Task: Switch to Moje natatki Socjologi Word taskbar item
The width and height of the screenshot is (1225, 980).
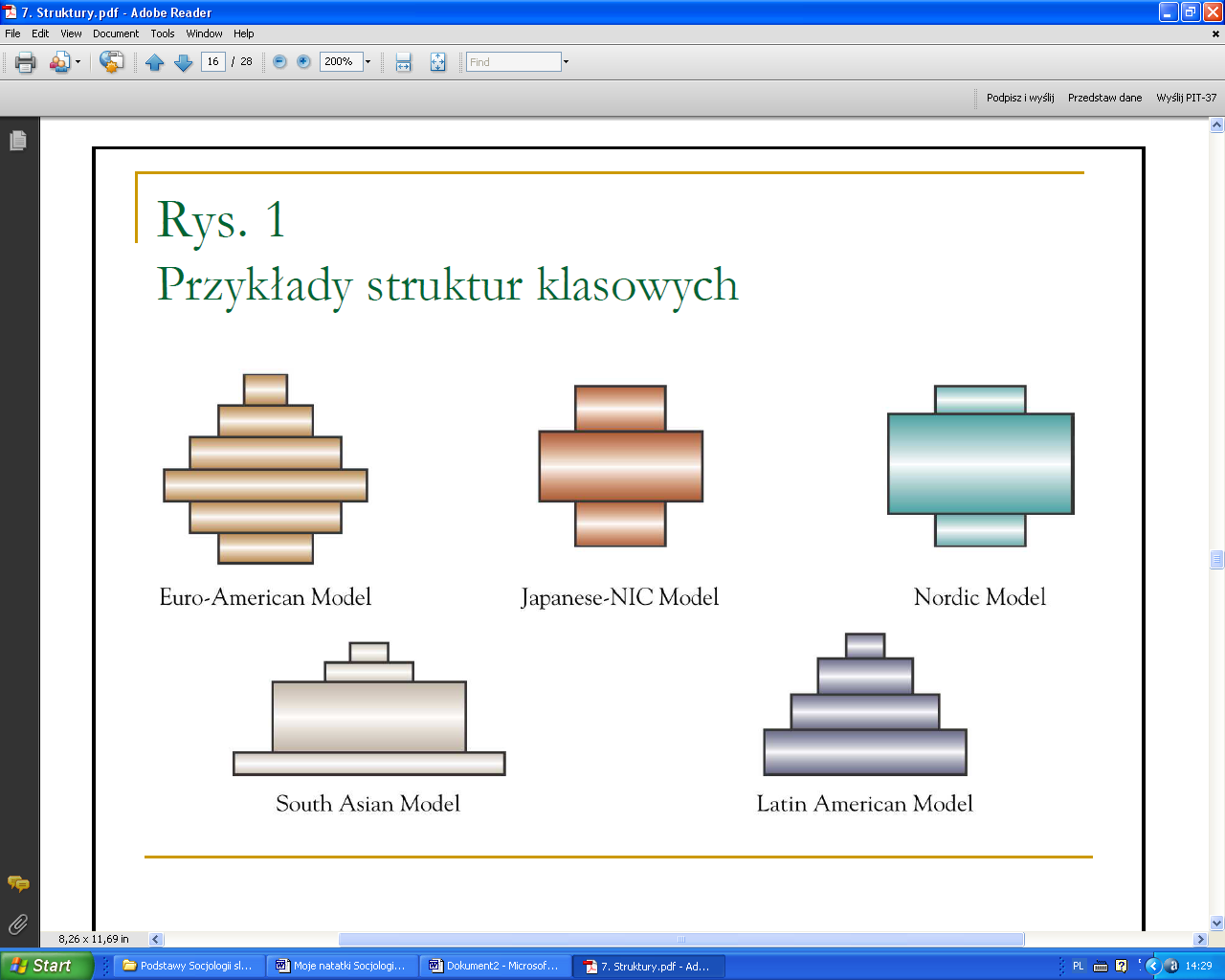Action: coord(342,966)
